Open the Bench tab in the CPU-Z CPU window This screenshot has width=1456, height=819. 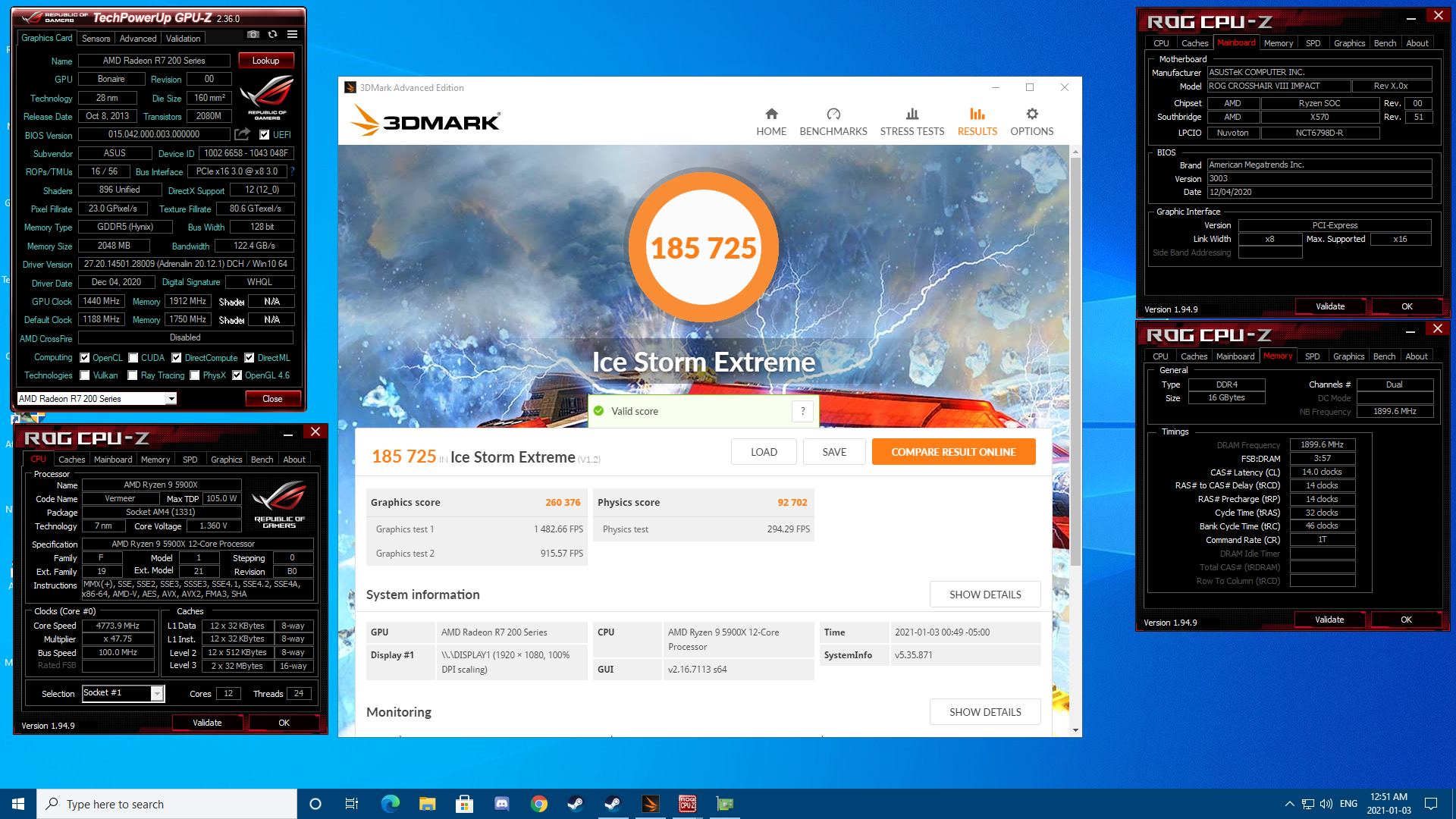coord(262,460)
